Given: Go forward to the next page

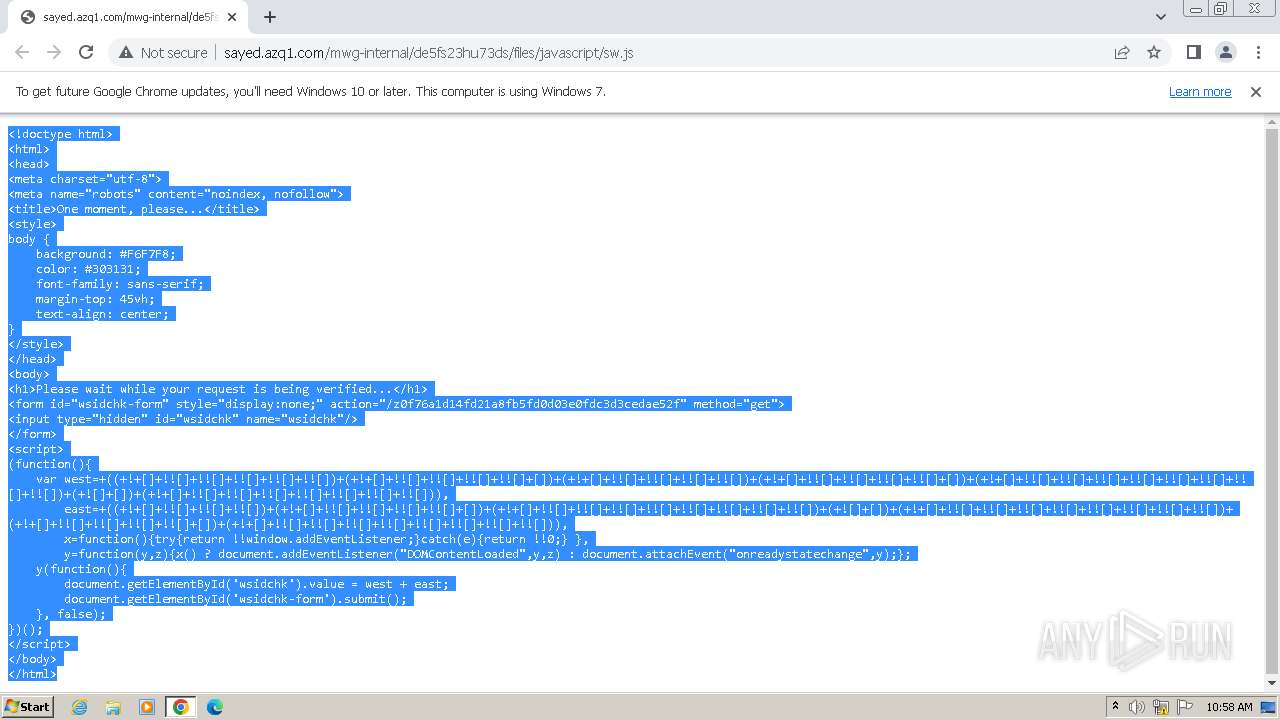Looking at the screenshot, I should pyautogui.click(x=54, y=52).
